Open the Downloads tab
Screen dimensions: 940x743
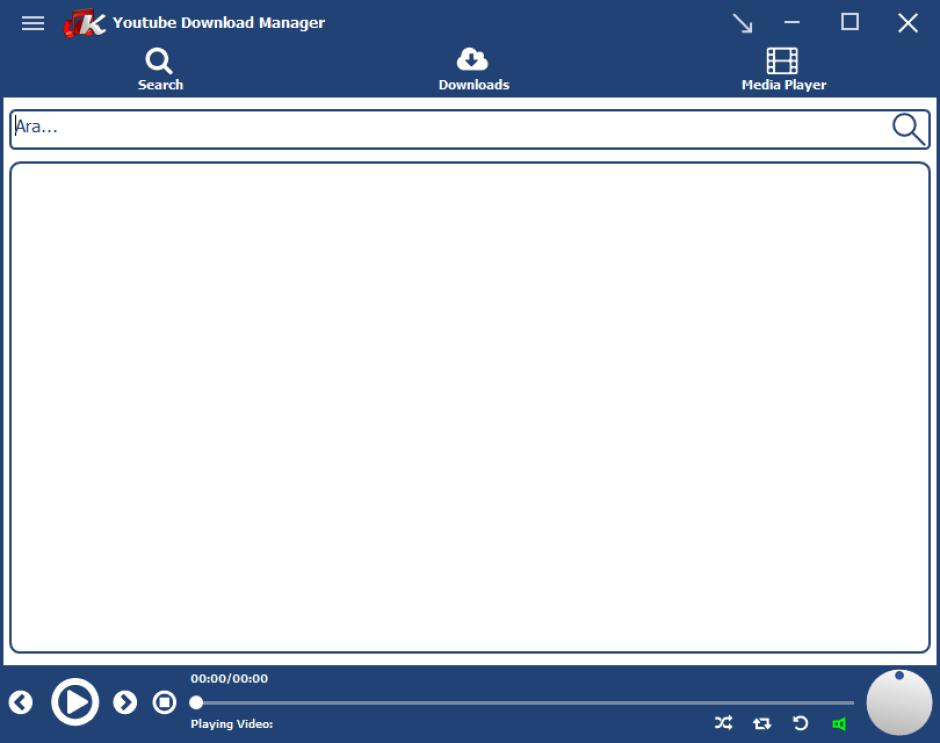[x=473, y=70]
